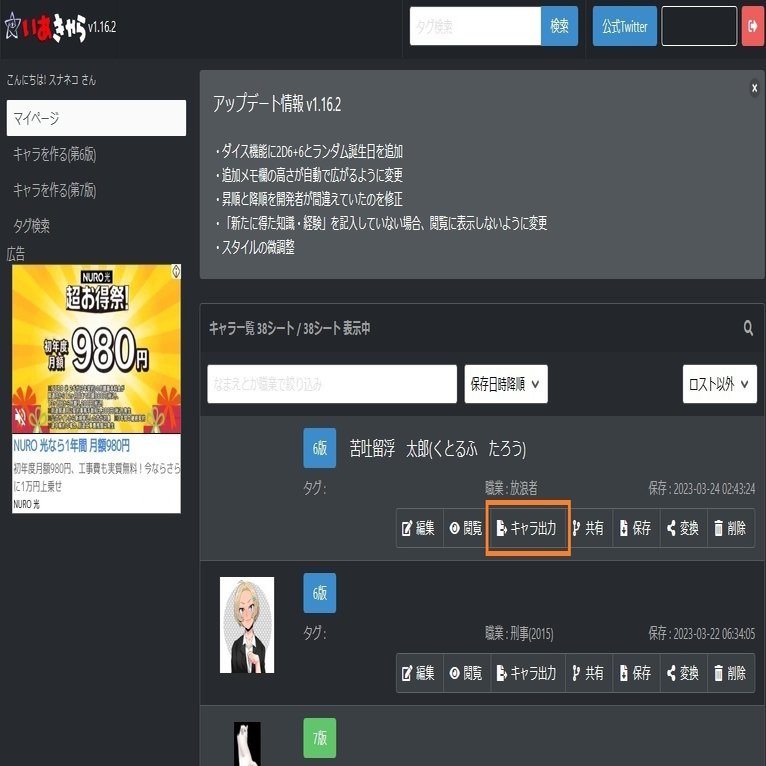Click 共有 on the 放浪者 character row
The height and width of the screenshot is (766, 766).
tap(589, 528)
